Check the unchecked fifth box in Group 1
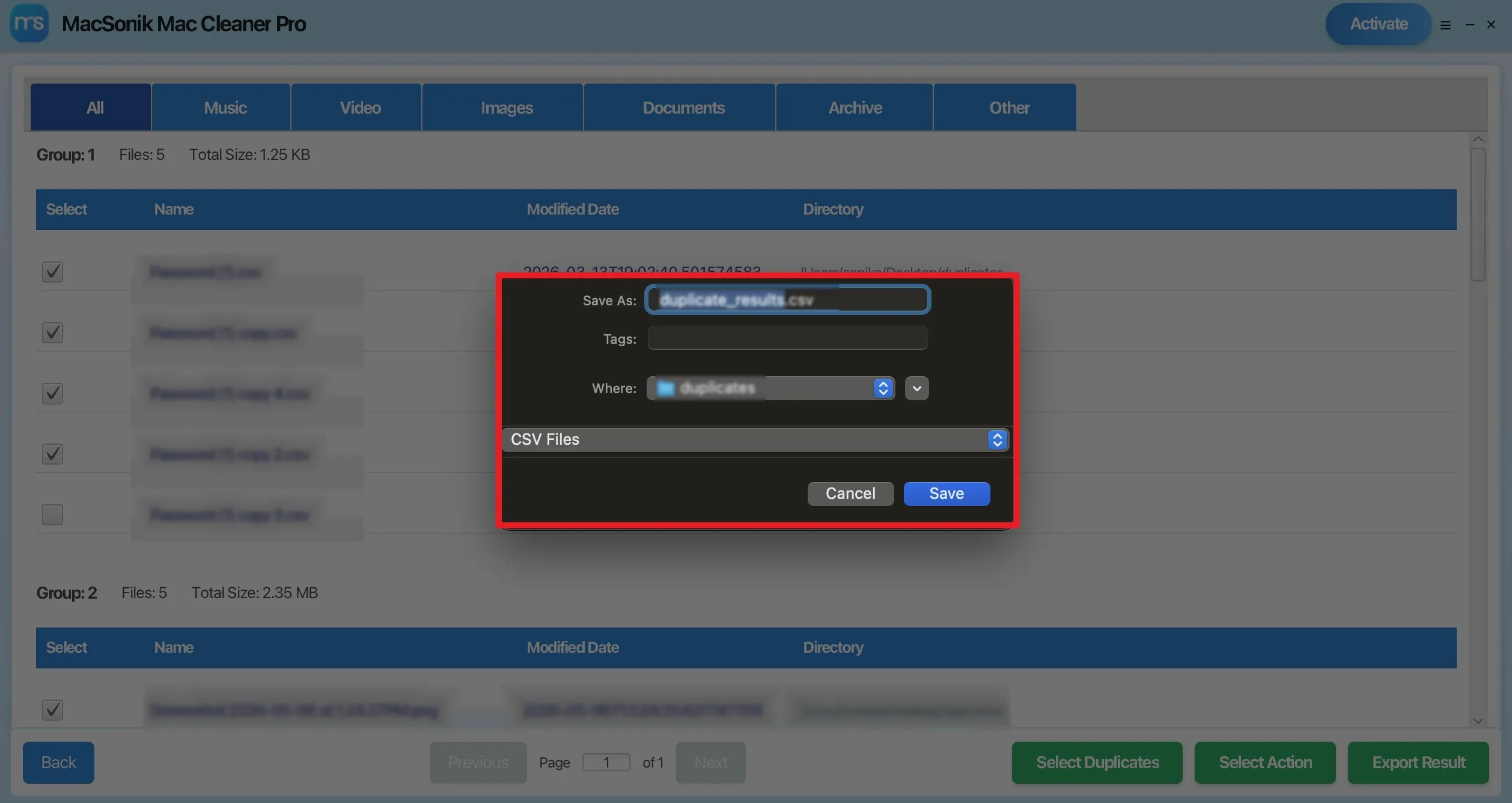The image size is (1512, 803). pyautogui.click(x=52, y=514)
